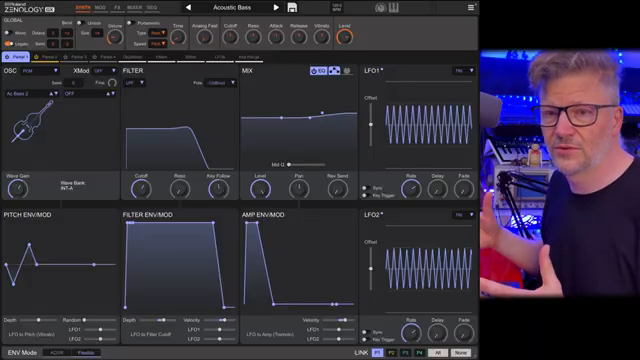The image size is (640, 360).
Task: Open the filter type LPF dropdown
Action: point(134,83)
